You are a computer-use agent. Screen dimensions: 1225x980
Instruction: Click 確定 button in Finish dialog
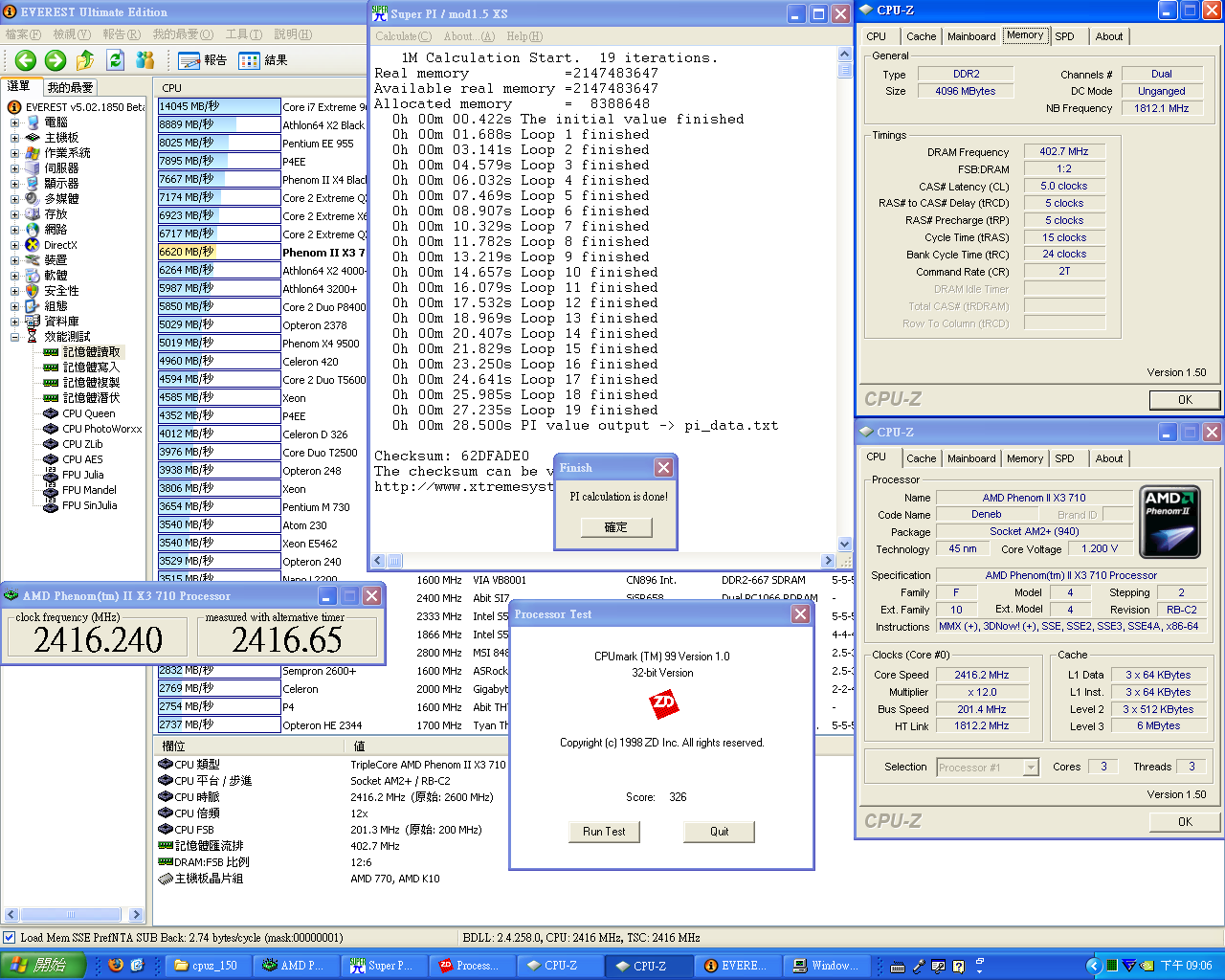pyautogui.click(x=615, y=527)
